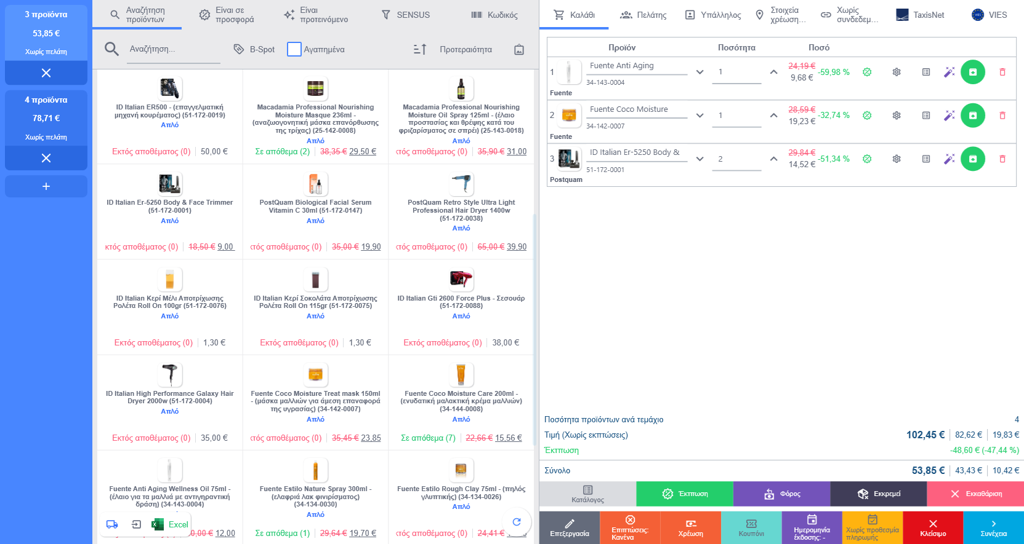The height and width of the screenshot is (544, 1024).
Task: Open the Κωδικός barcode tab
Action: pos(494,15)
